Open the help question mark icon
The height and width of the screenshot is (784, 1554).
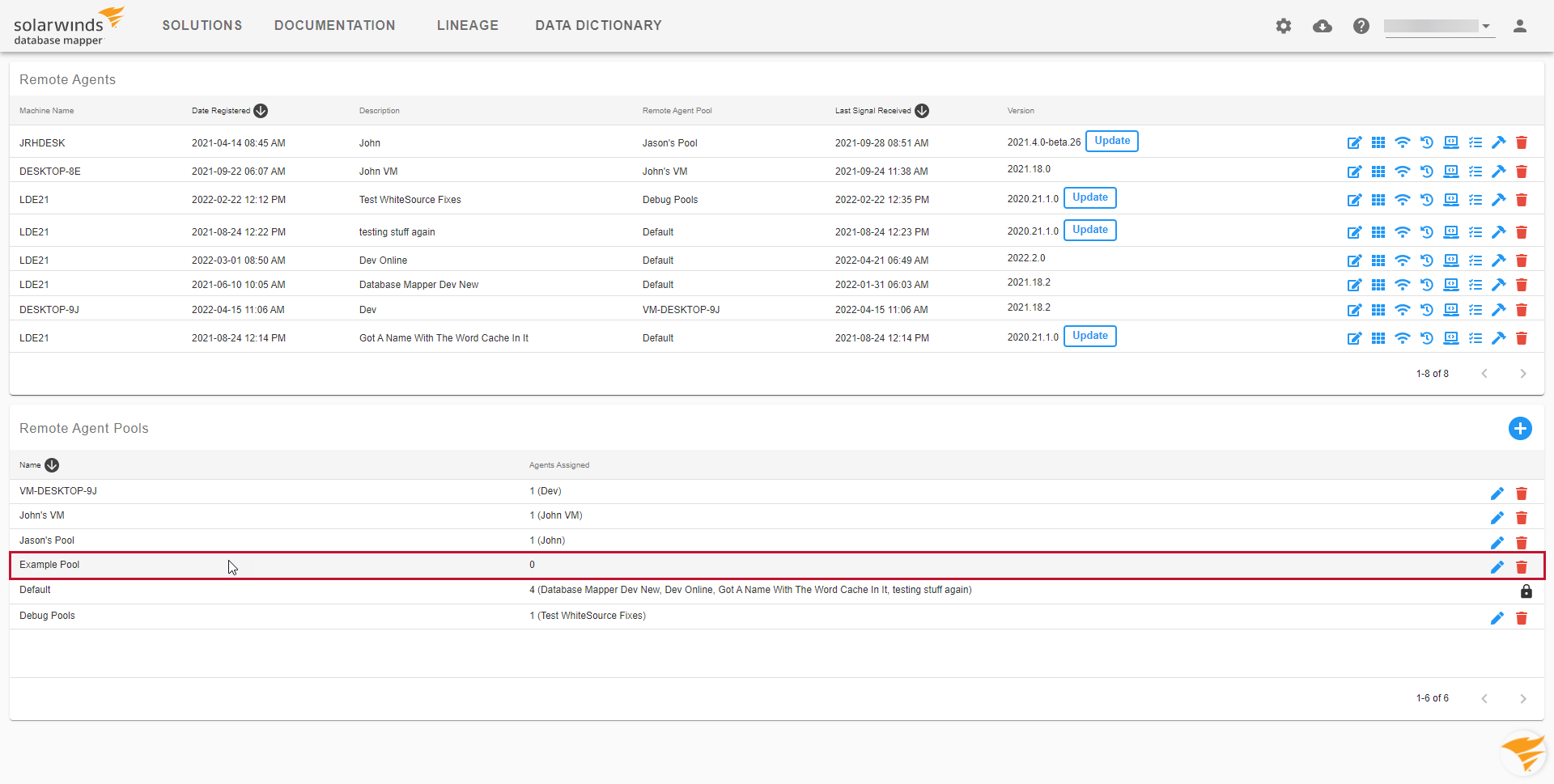pos(1361,26)
